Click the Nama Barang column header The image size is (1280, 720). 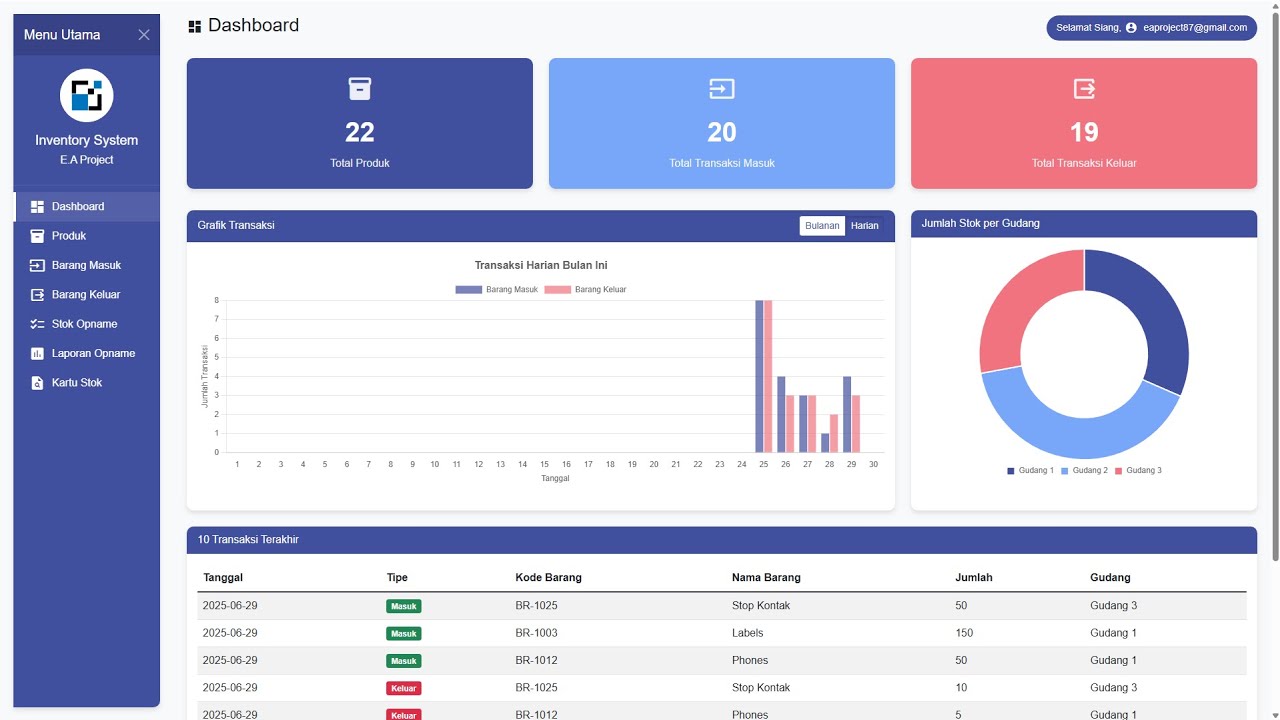(x=766, y=578)
